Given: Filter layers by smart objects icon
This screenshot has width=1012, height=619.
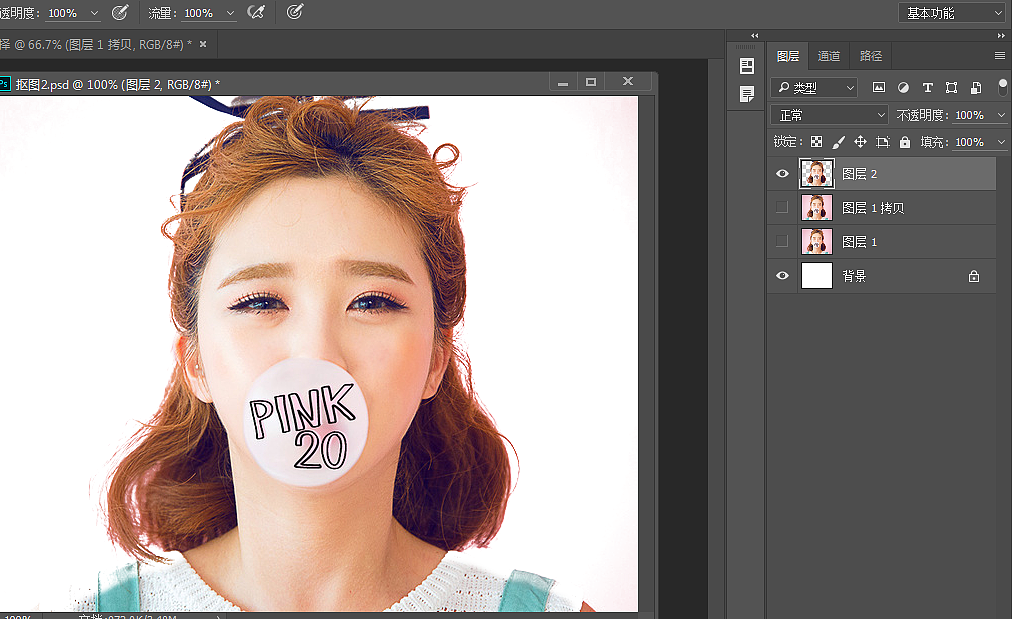Looking at the screenshot, I should [x=976, y=87].
